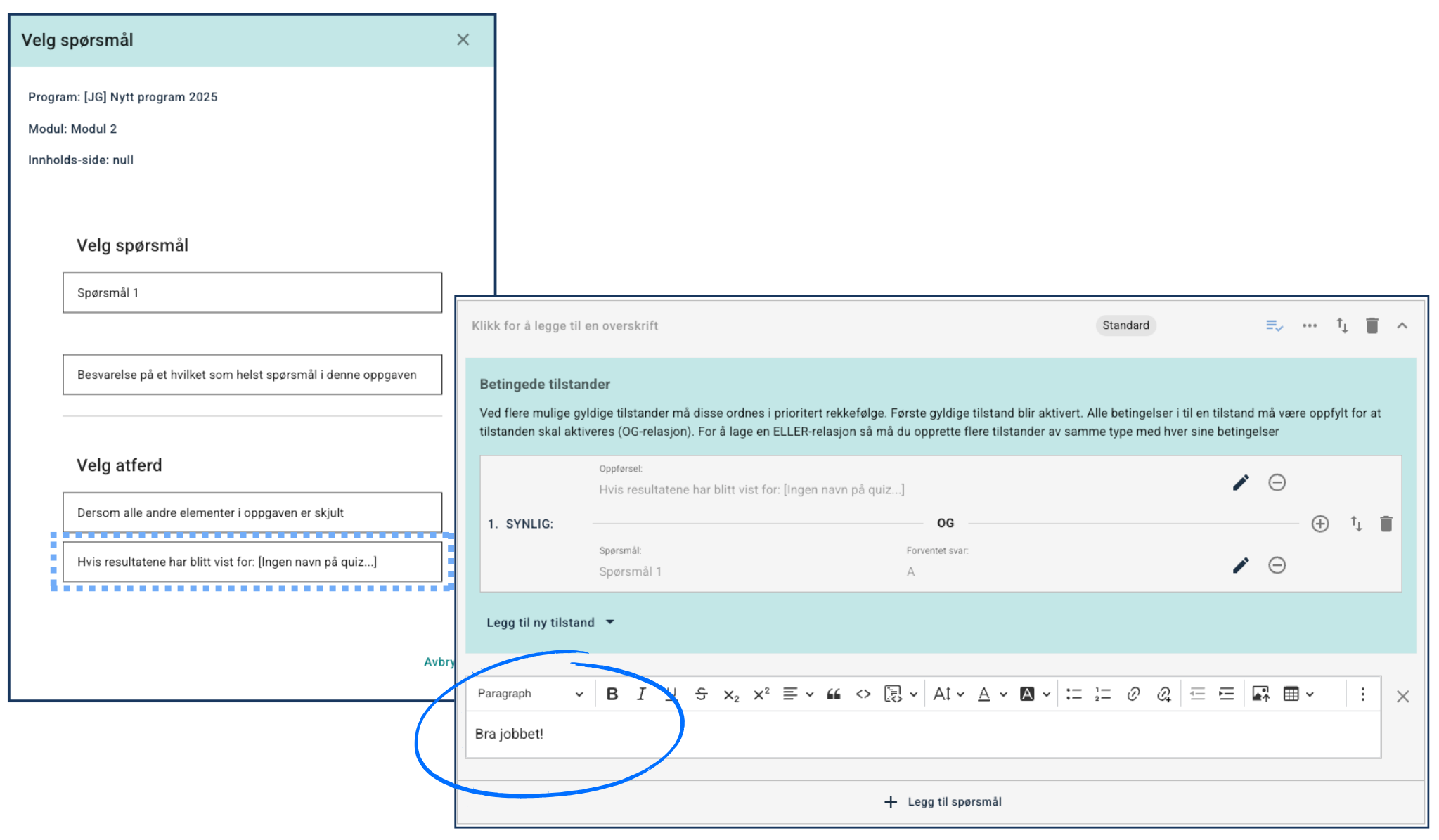
Task: Insert a block quote
Action: pos(834,694)
